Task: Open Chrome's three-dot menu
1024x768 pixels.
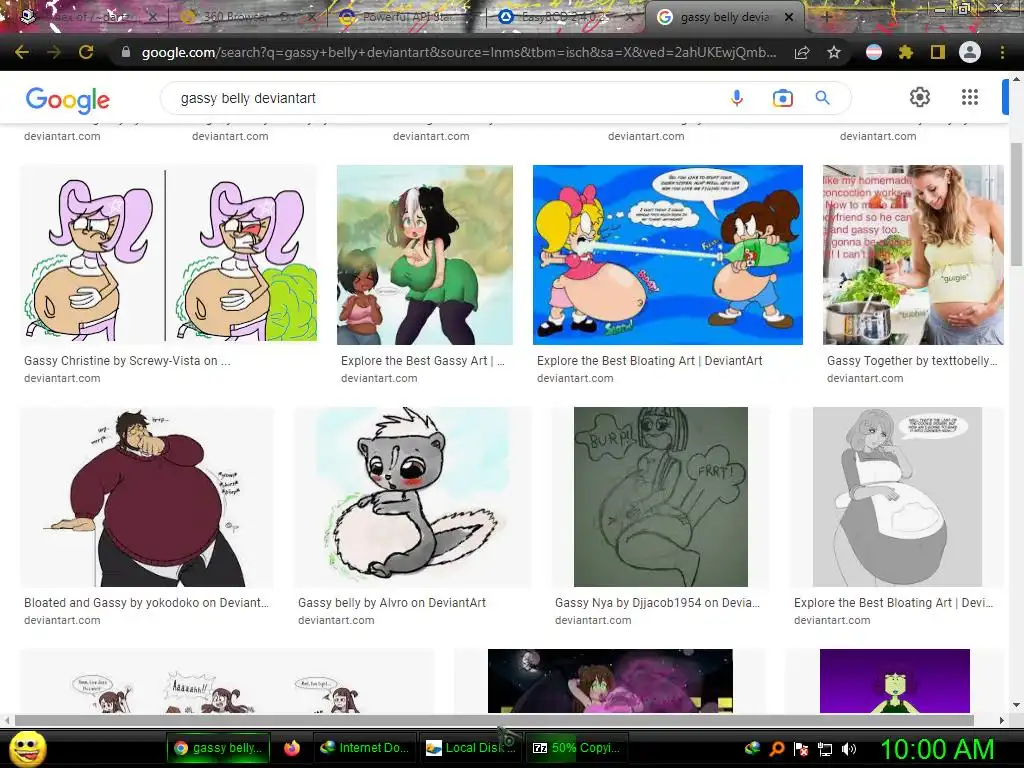Action: (x=1002, y=52)
